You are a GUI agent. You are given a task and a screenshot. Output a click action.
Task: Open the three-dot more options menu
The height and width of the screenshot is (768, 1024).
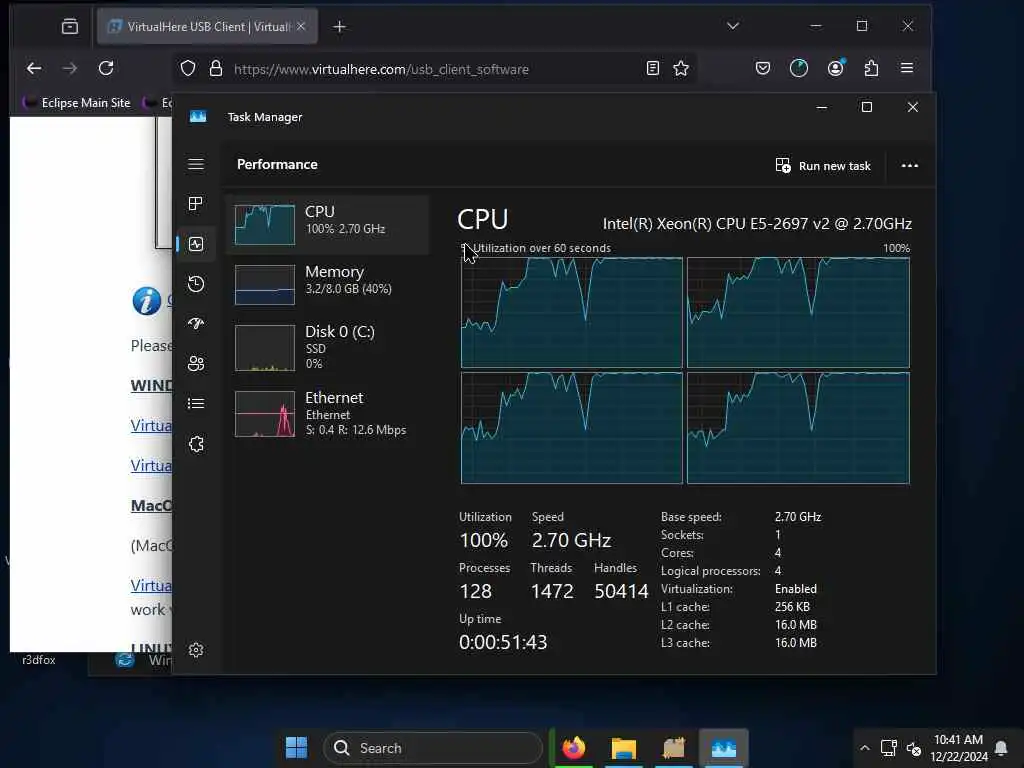pos(910,166)
